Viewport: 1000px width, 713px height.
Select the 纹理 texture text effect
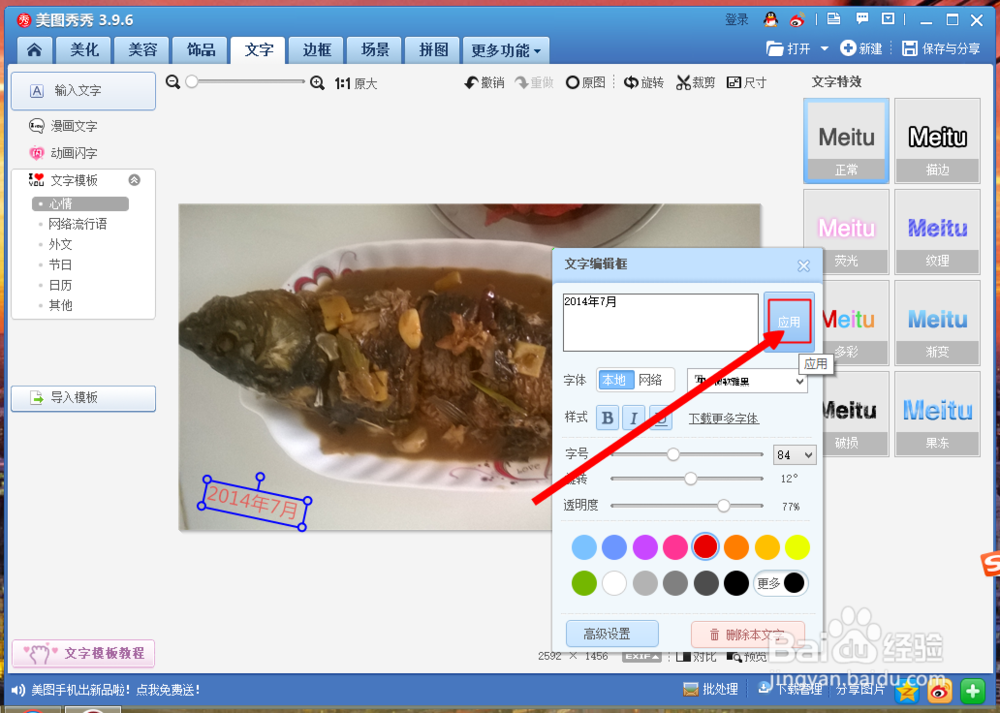[938, 232]
